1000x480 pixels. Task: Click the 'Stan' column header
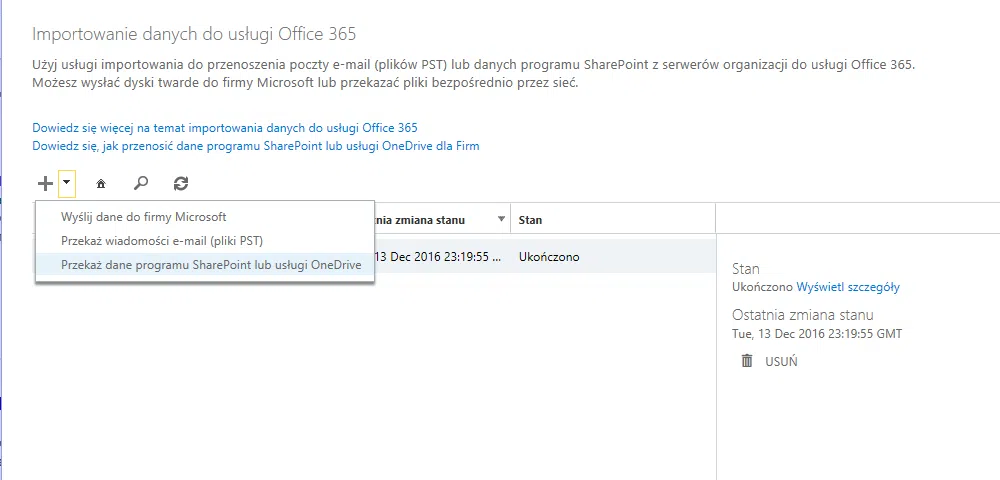pyautogui.click(x=530, y=220)
